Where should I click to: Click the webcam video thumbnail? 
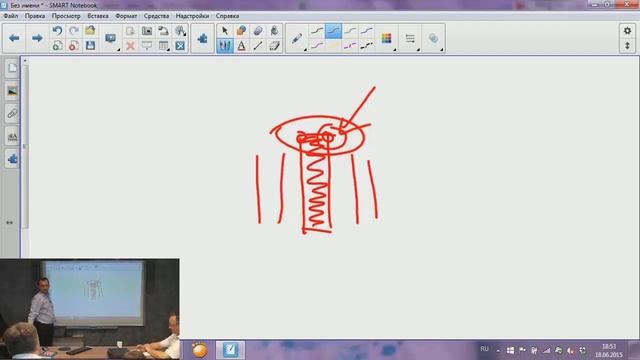(x=90, y=309)
